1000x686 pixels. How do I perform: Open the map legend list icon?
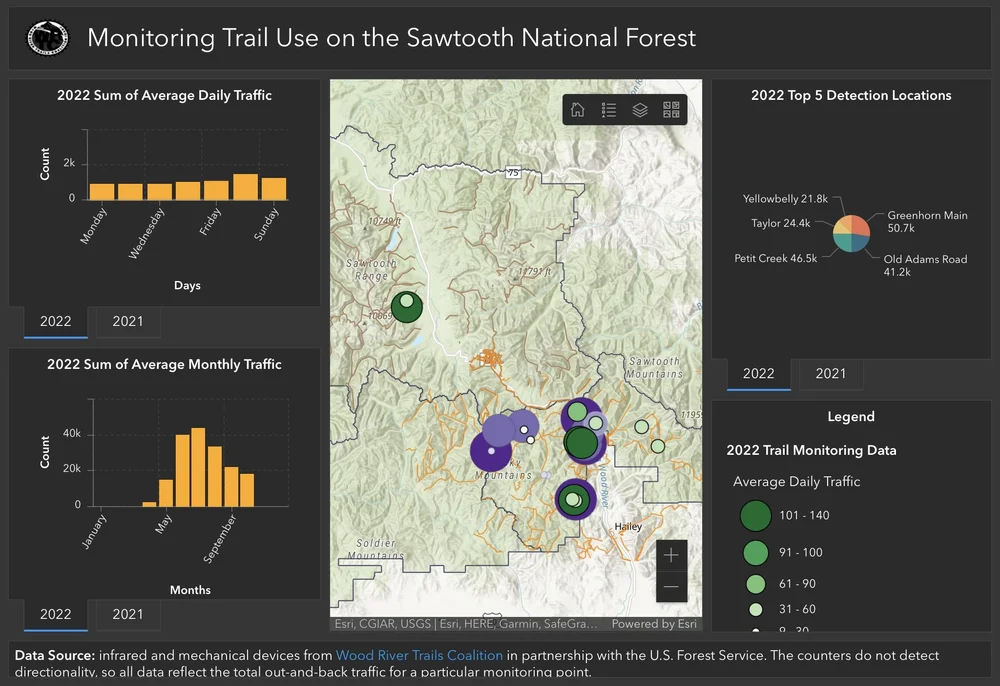click(x=608, y=110)
